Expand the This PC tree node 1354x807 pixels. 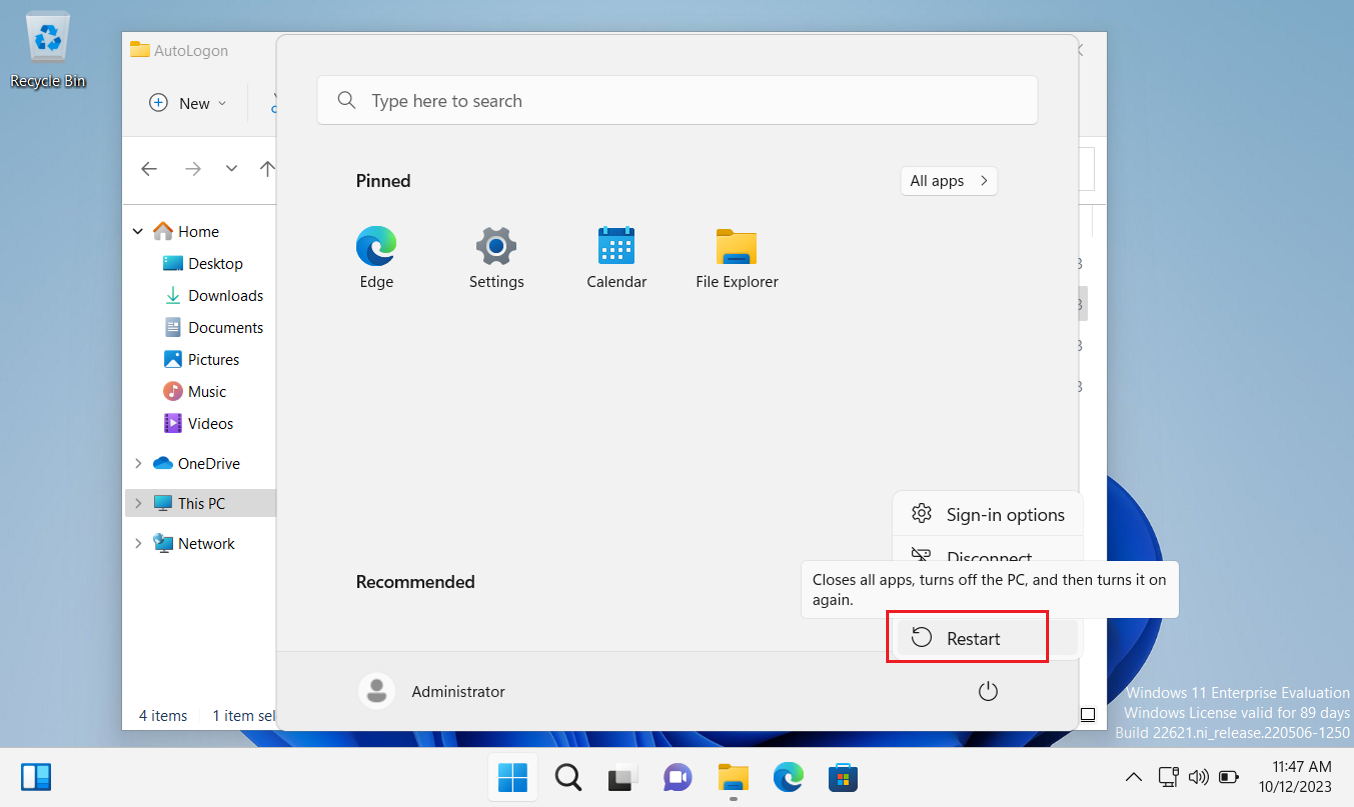[138, 504]
